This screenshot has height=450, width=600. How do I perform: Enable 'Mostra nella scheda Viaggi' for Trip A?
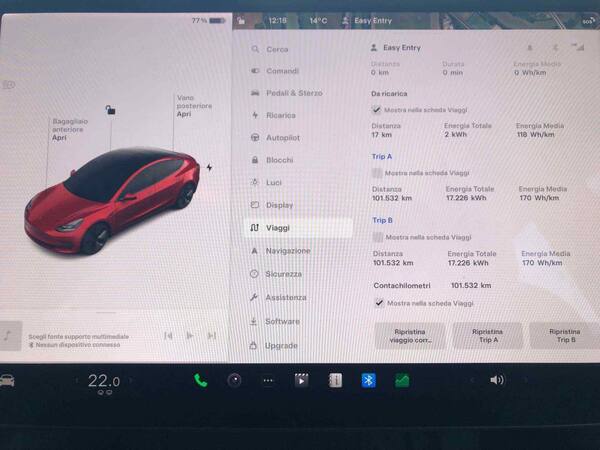click(377, 173)
